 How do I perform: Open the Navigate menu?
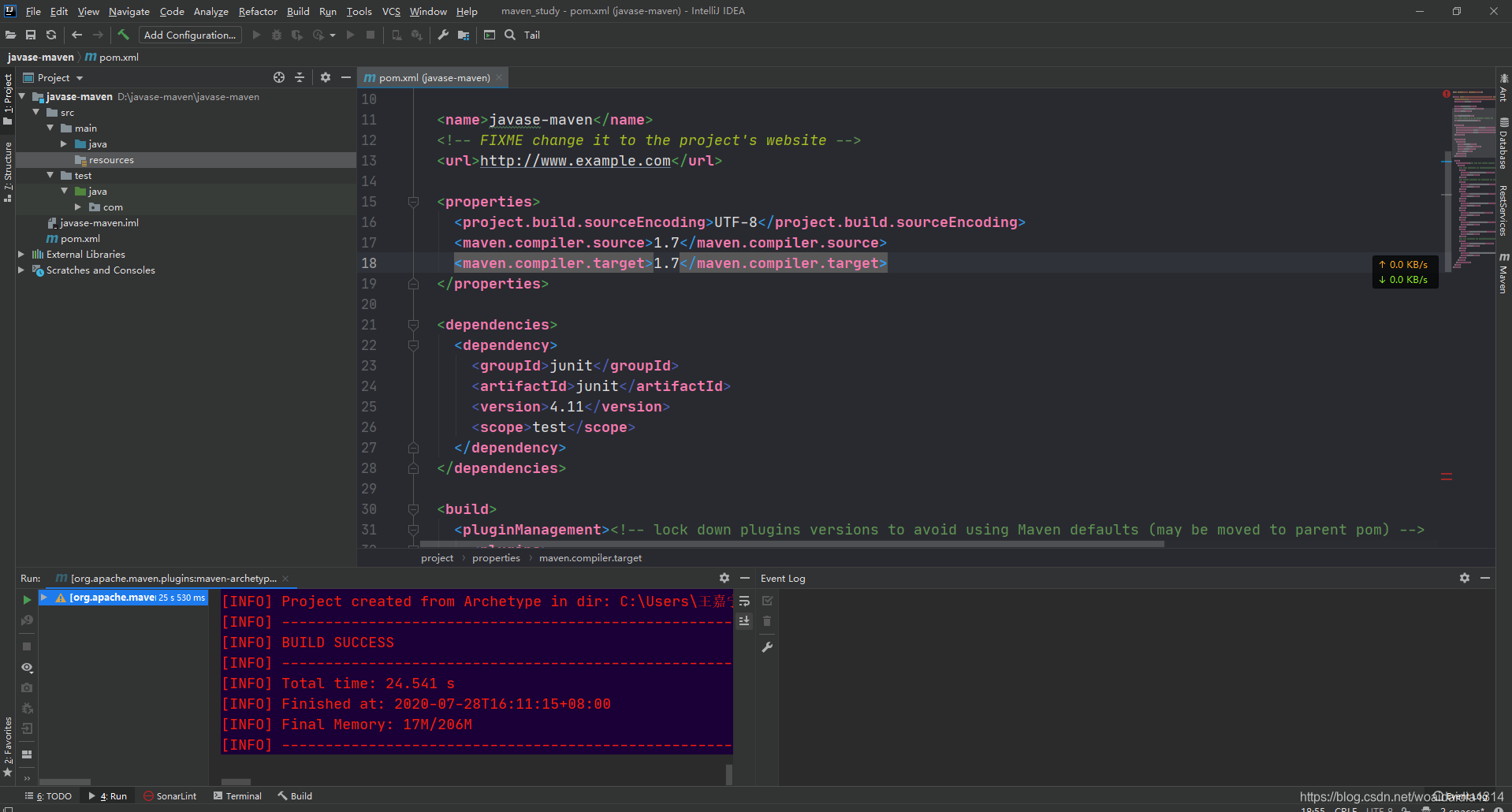(129, 11)
